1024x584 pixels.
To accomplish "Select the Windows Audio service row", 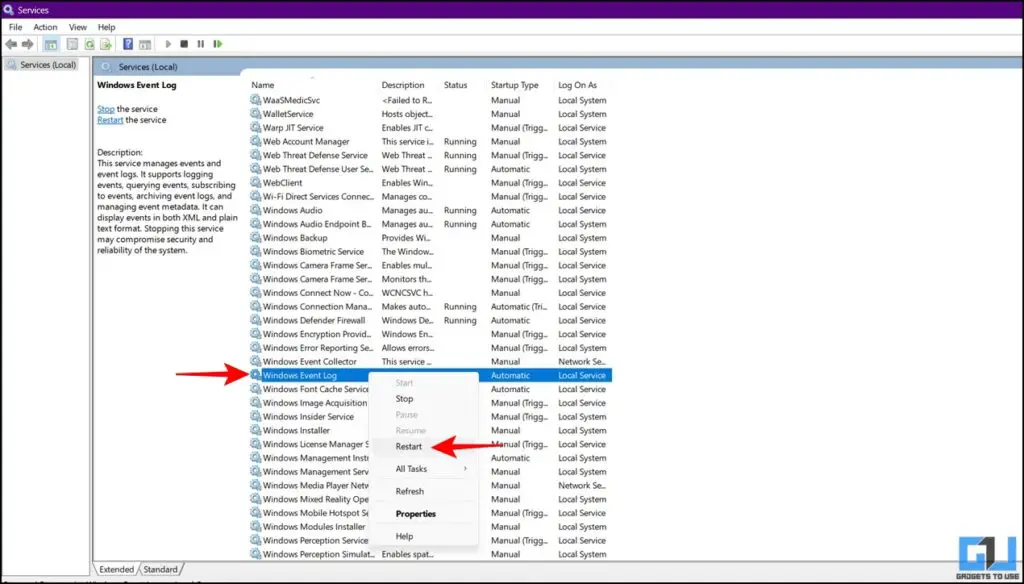I will point(300,210).
